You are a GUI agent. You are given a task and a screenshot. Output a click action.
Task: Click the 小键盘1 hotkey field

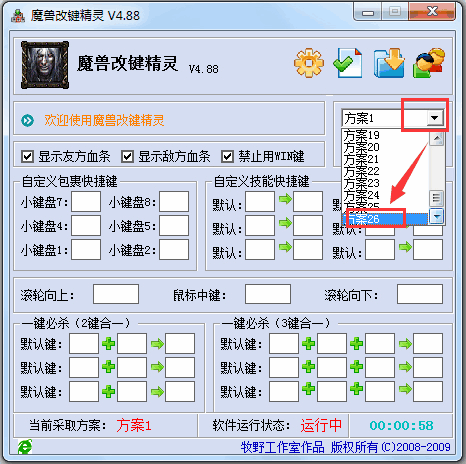(86, 250)
